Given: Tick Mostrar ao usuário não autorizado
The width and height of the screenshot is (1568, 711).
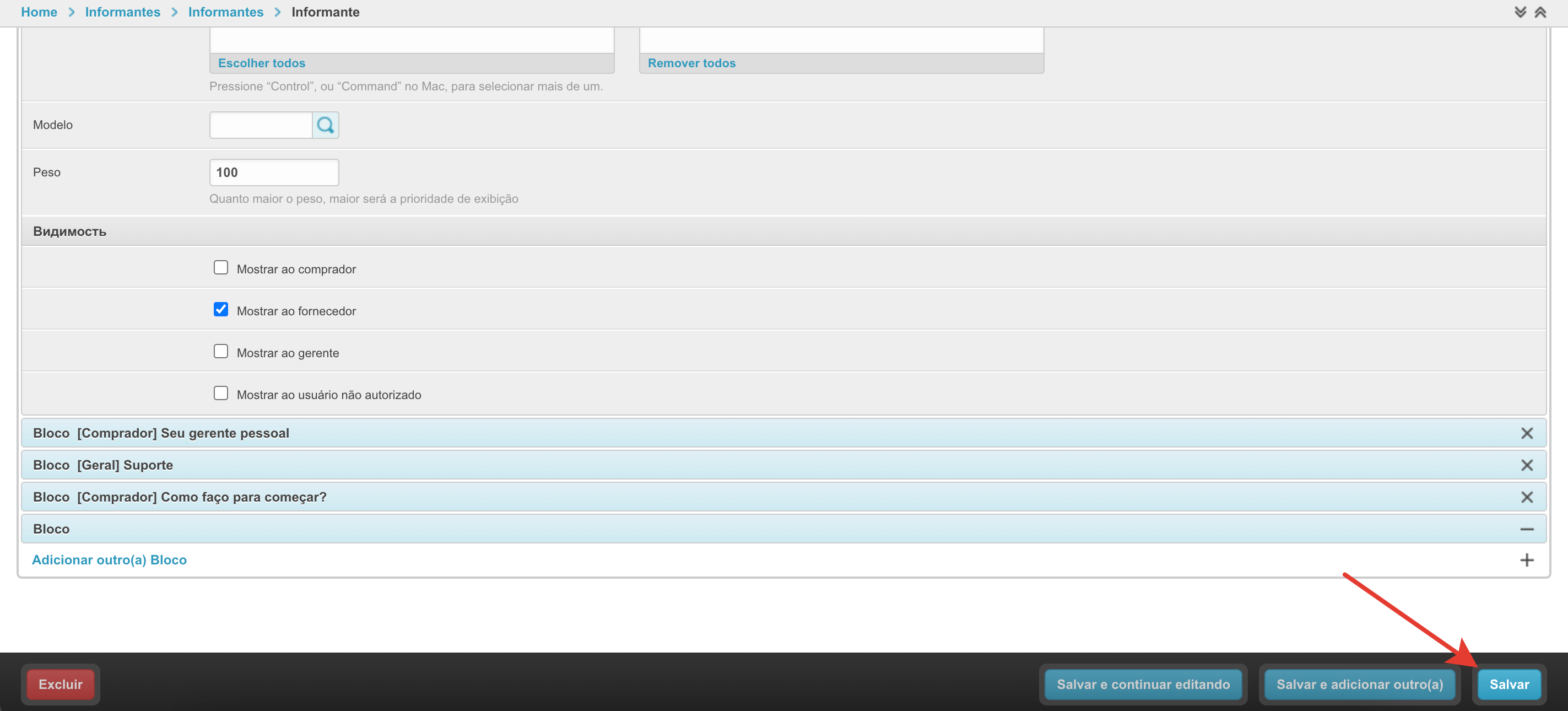Looking at the screenshot, I should (x=221, y=393).
